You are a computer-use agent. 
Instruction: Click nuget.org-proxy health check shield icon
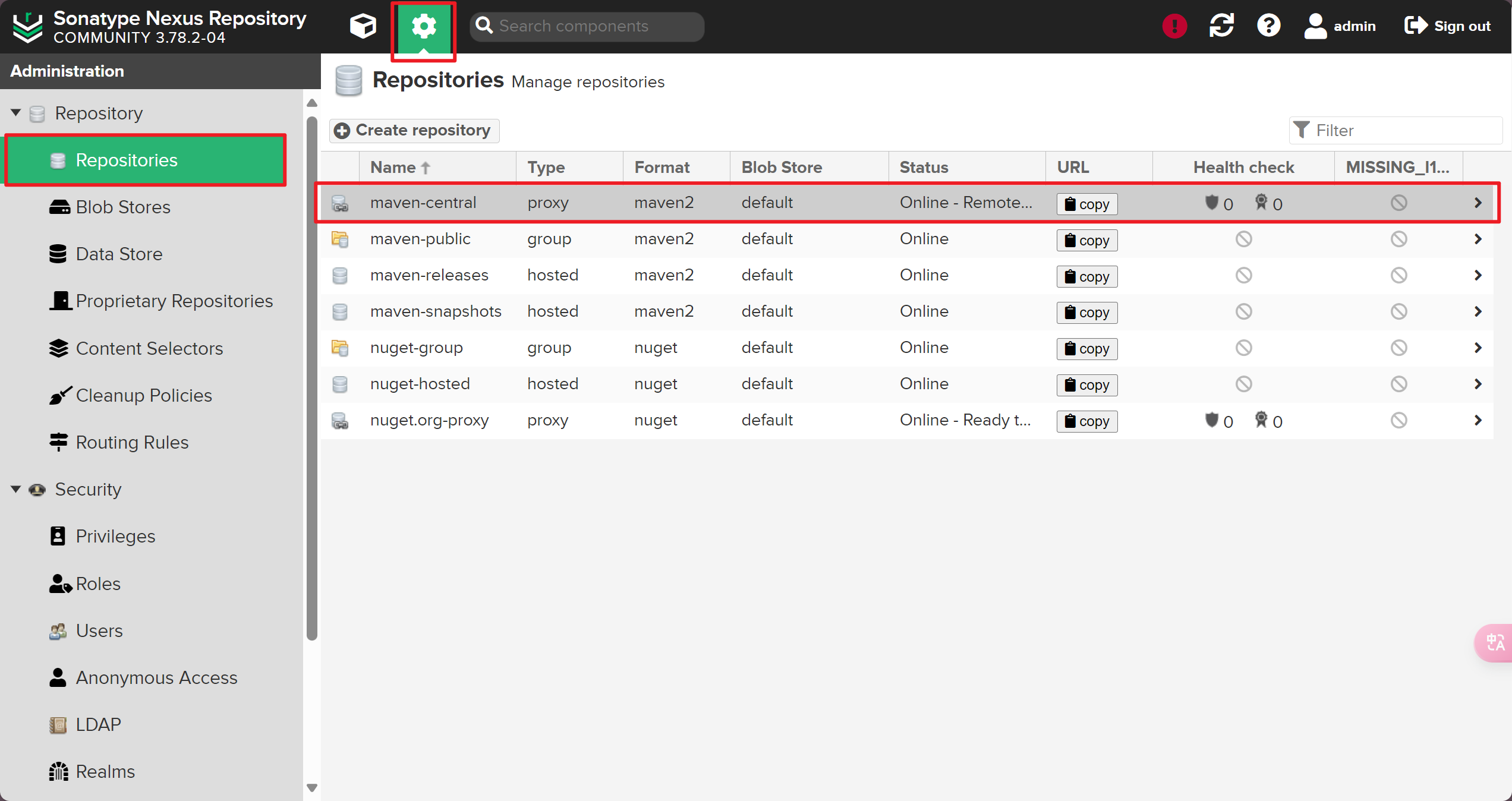pos(1211,420)
